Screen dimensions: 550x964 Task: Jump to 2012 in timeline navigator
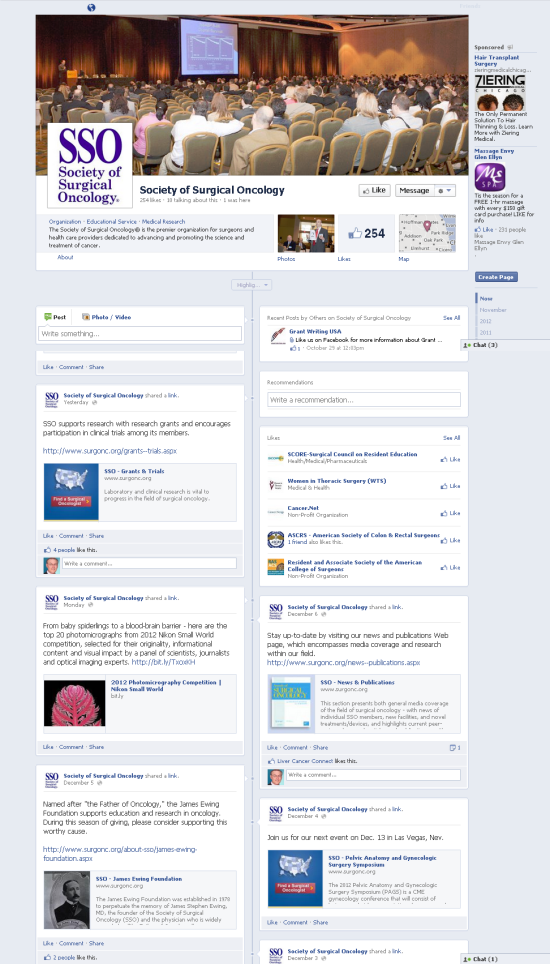tap(485, 321)
